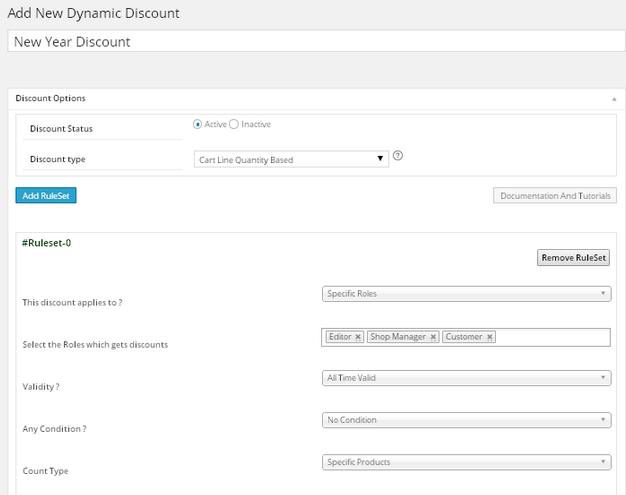Click the 'Discount Options' panel title
The image size is (626, 495).
point(50,98)
